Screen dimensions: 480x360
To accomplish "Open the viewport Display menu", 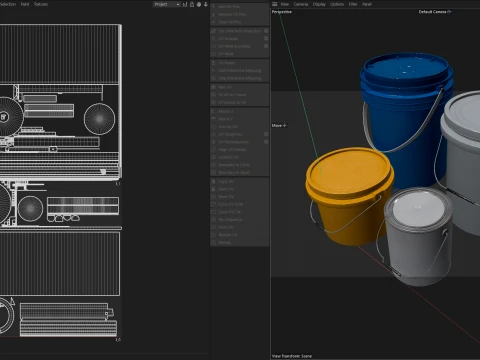I will pyautogui.click(x=319, y=4).
